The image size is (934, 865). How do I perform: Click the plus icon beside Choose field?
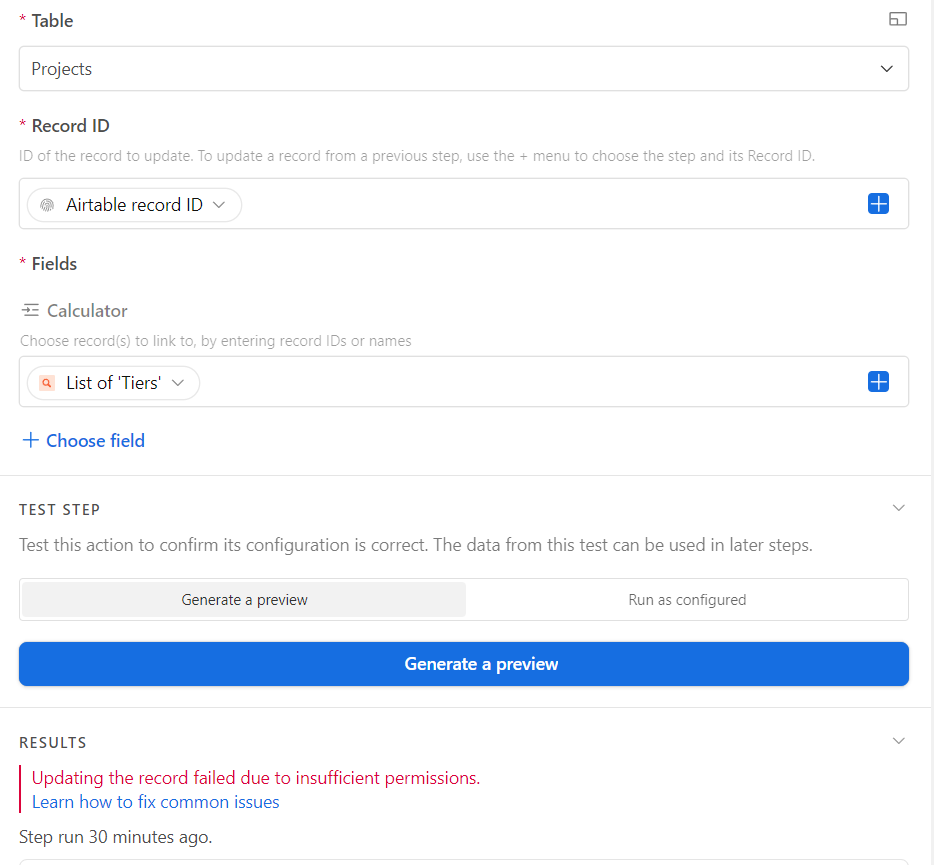pos(30,440)
